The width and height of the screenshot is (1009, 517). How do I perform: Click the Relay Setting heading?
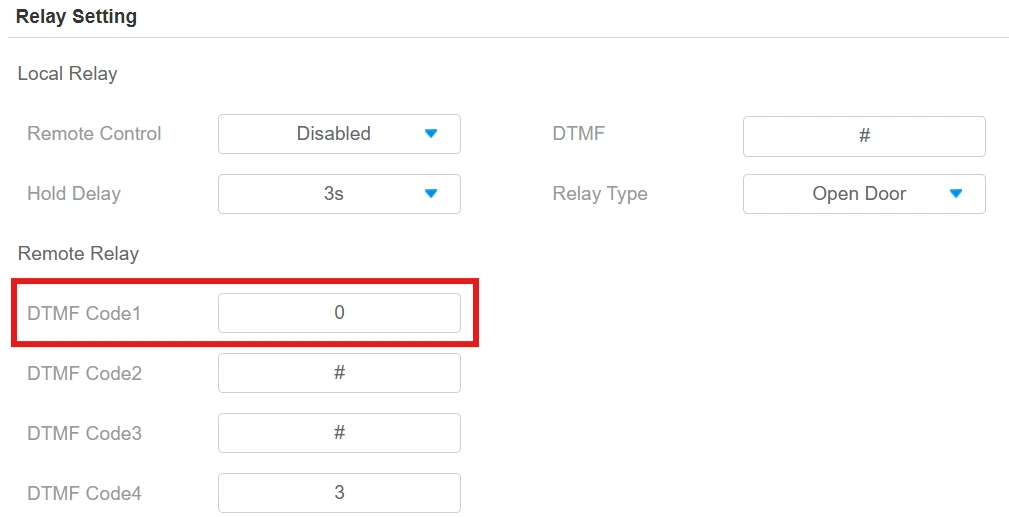(76, 17)
